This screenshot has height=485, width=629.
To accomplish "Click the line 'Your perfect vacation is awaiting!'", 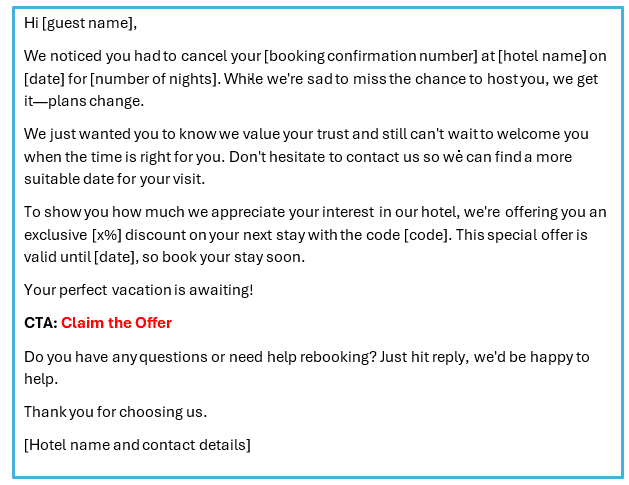I will 138,290.
